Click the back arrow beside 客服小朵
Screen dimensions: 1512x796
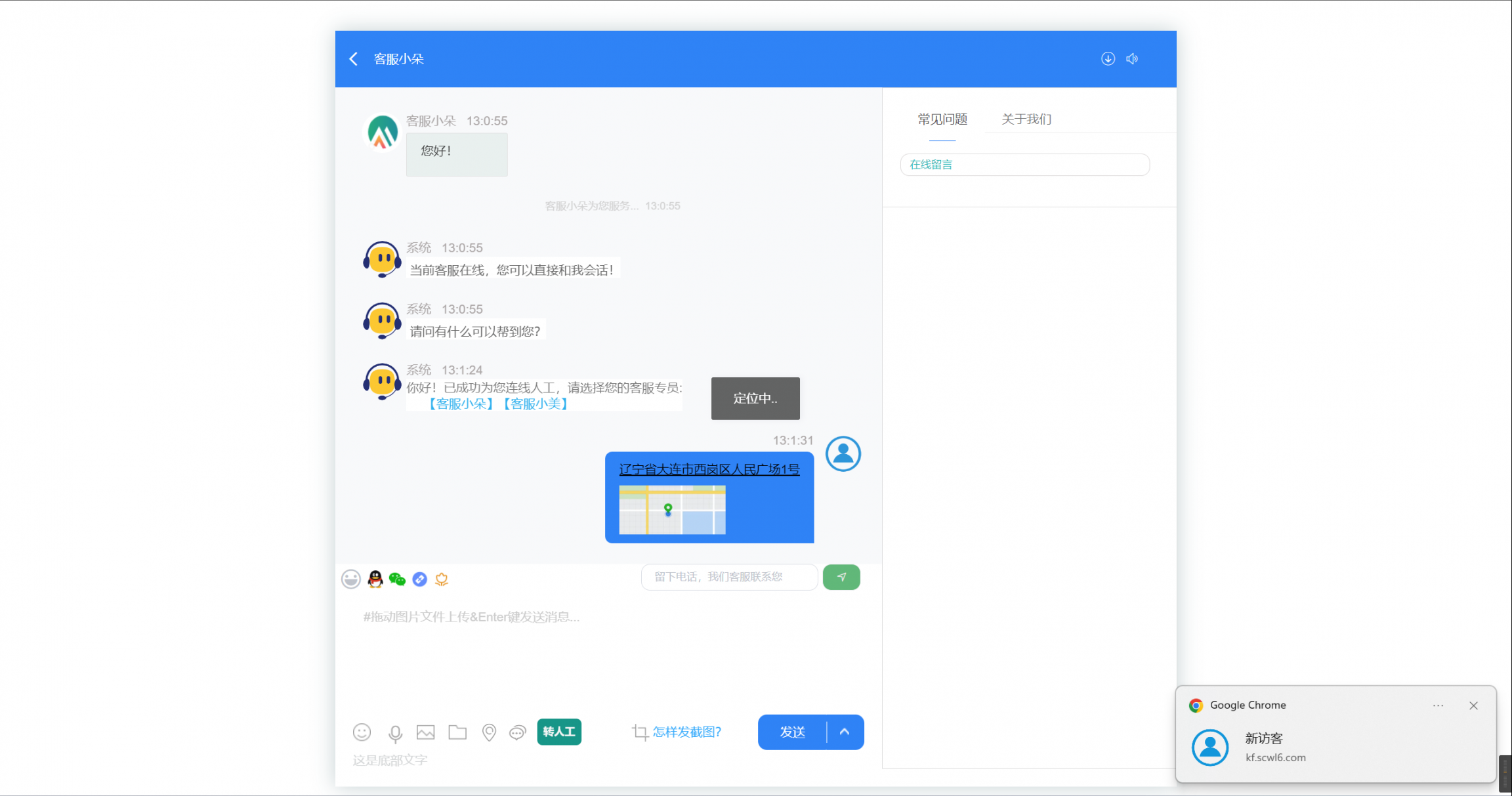(x=353, y=58)
